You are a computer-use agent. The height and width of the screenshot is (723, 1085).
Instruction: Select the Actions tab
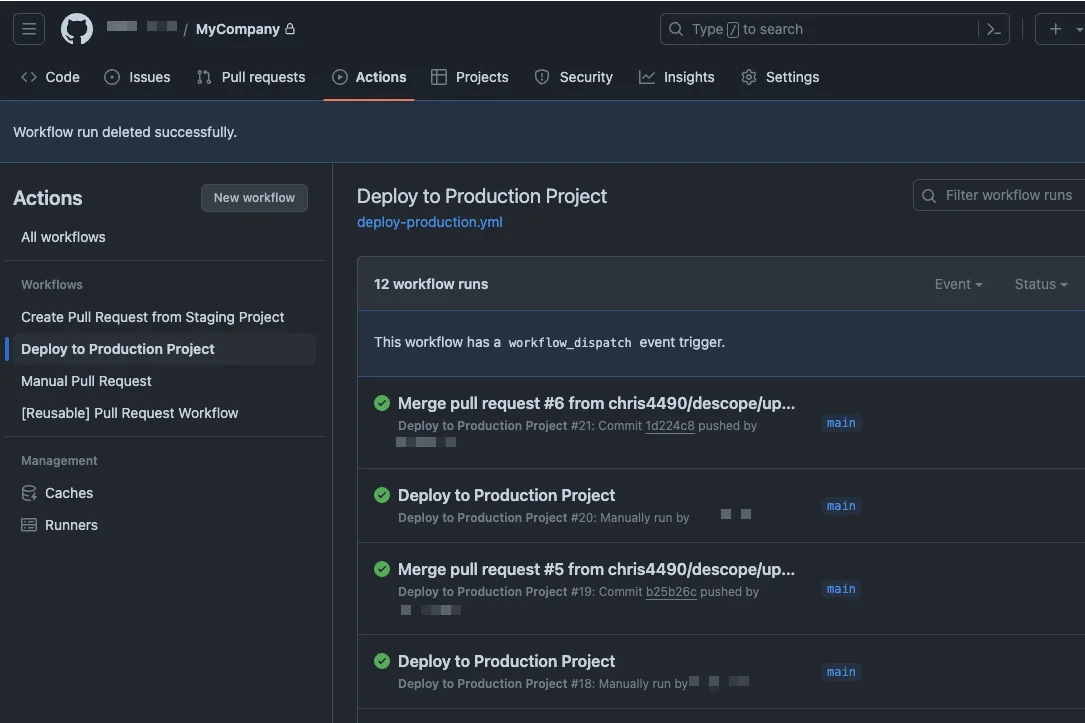coord(369,77)
